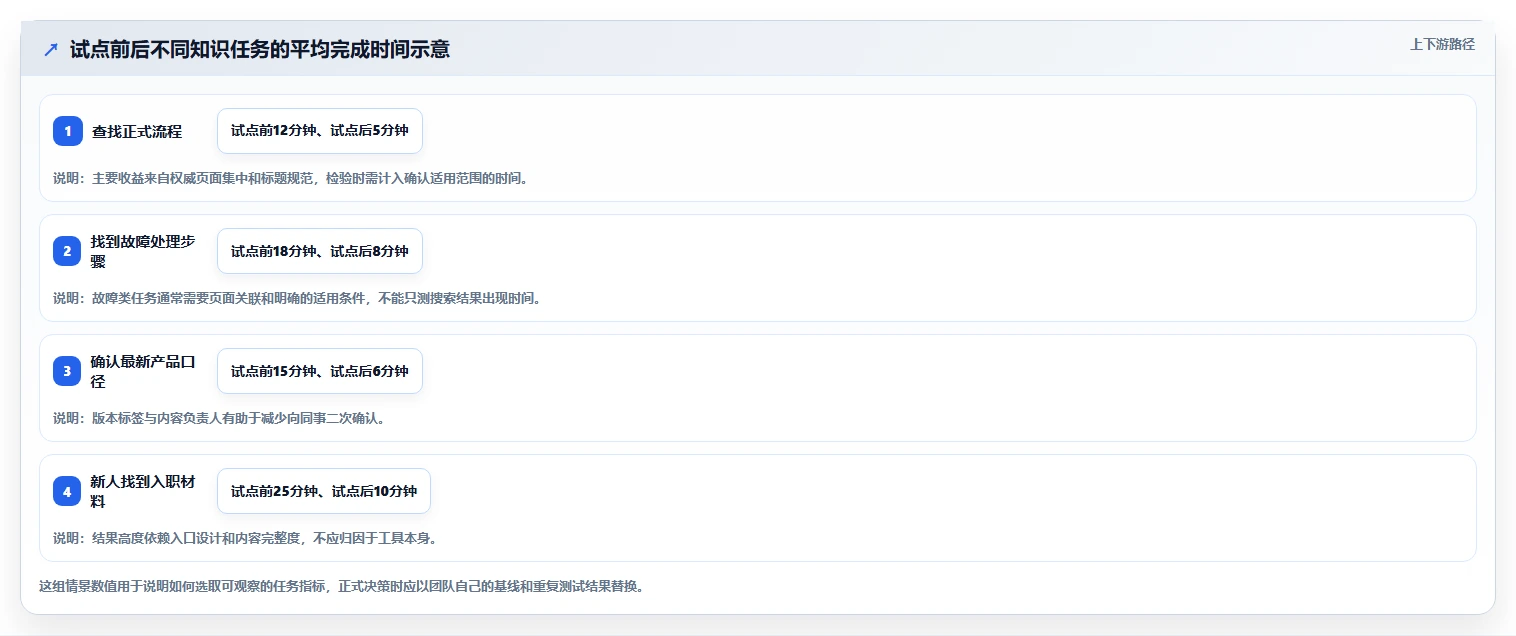Click step number badge 1
Screen dimensions: 1516x636
[68, 131]
